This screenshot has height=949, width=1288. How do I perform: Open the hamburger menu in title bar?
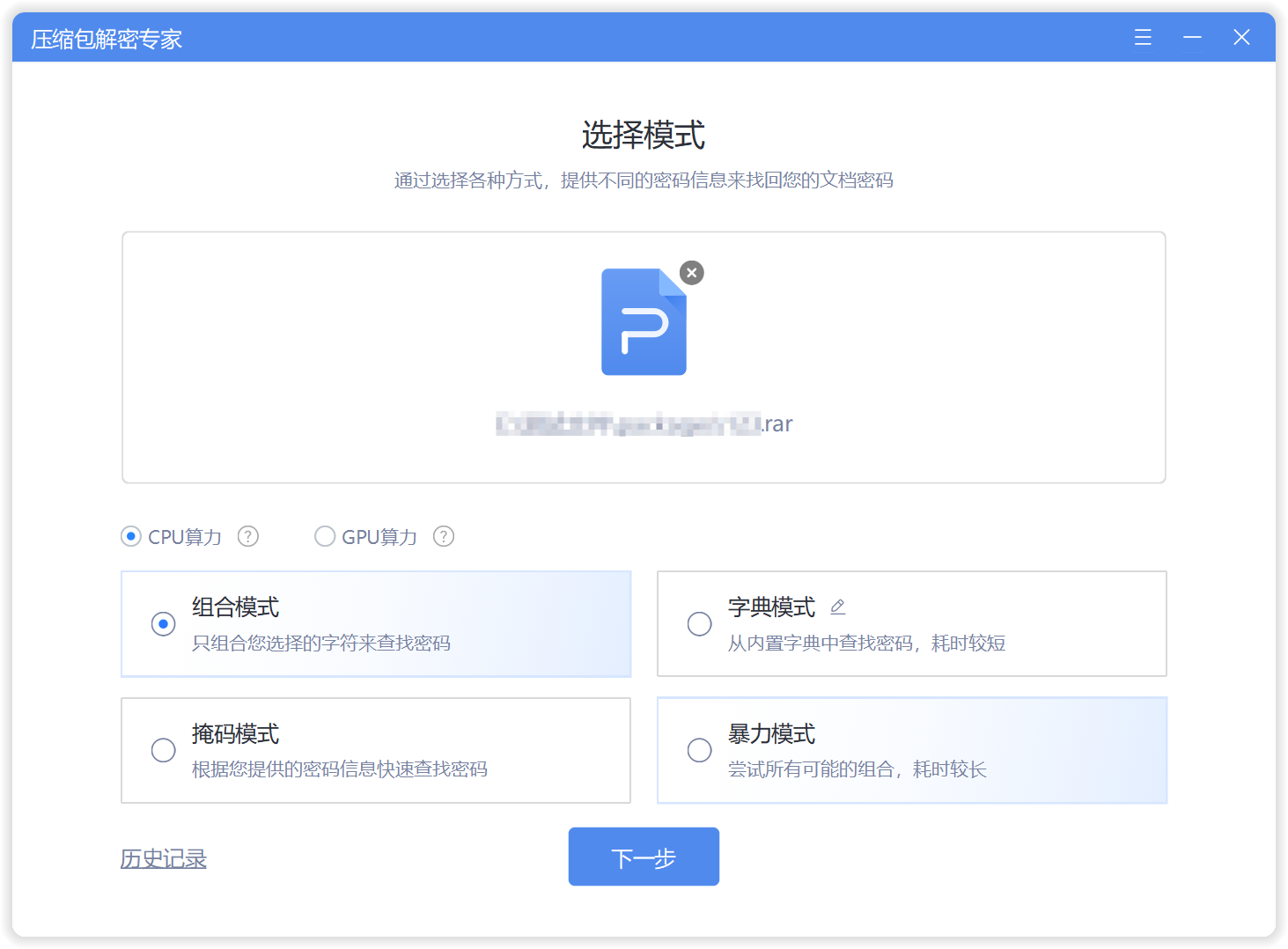pyautogui.click(x=1143, y=37)
